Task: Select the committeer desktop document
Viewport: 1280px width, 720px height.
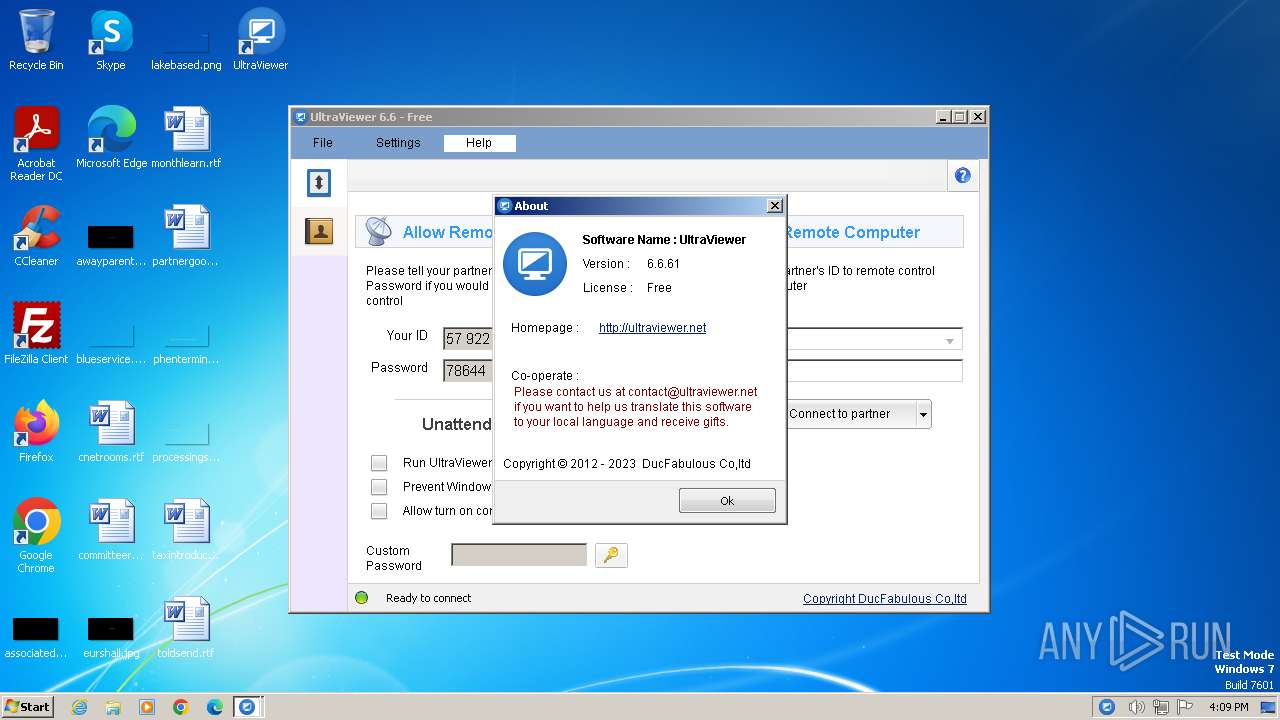Action: [111, 530]
